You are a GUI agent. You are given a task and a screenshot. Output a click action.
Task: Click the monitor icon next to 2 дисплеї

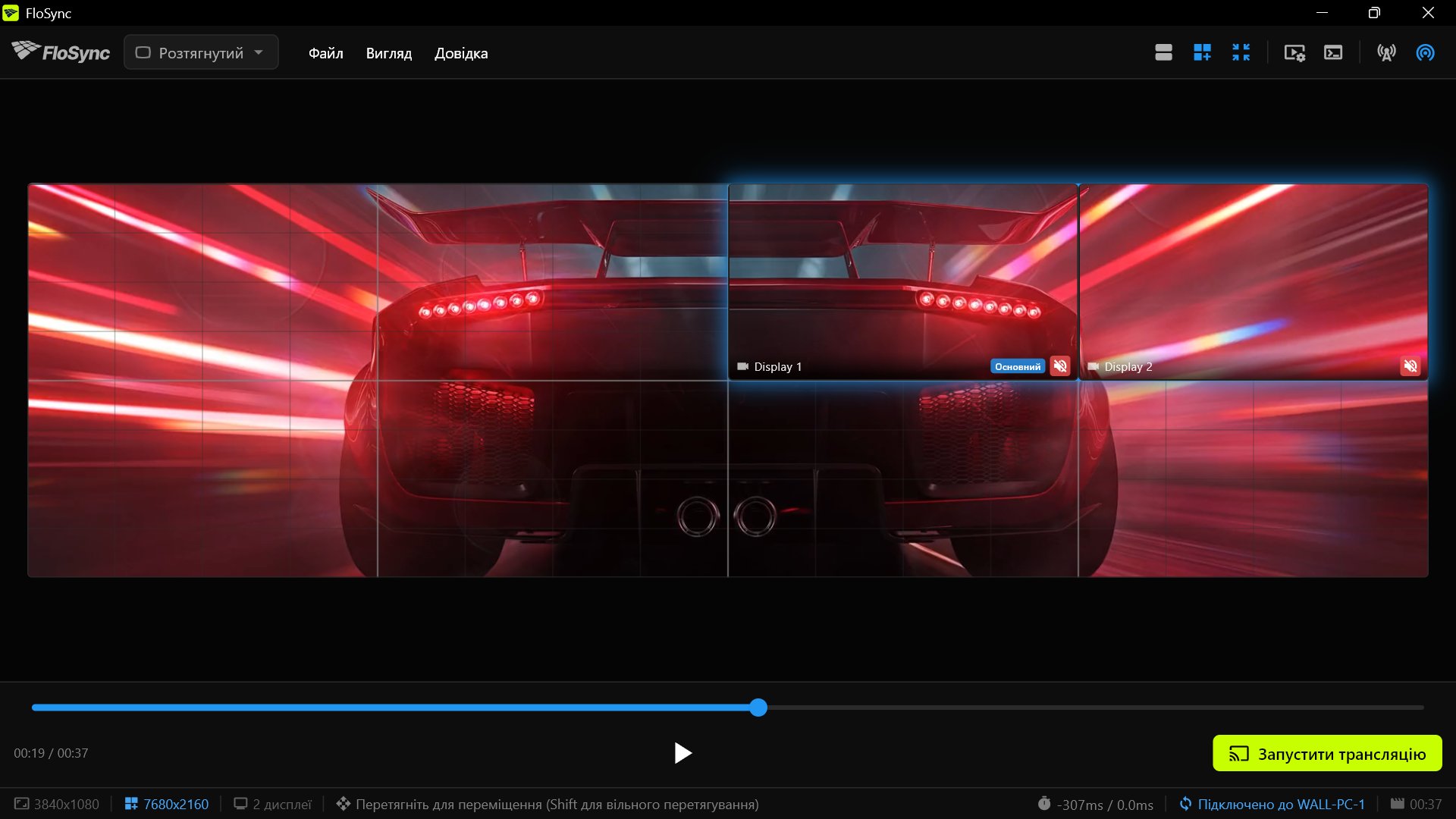[240, 804]
